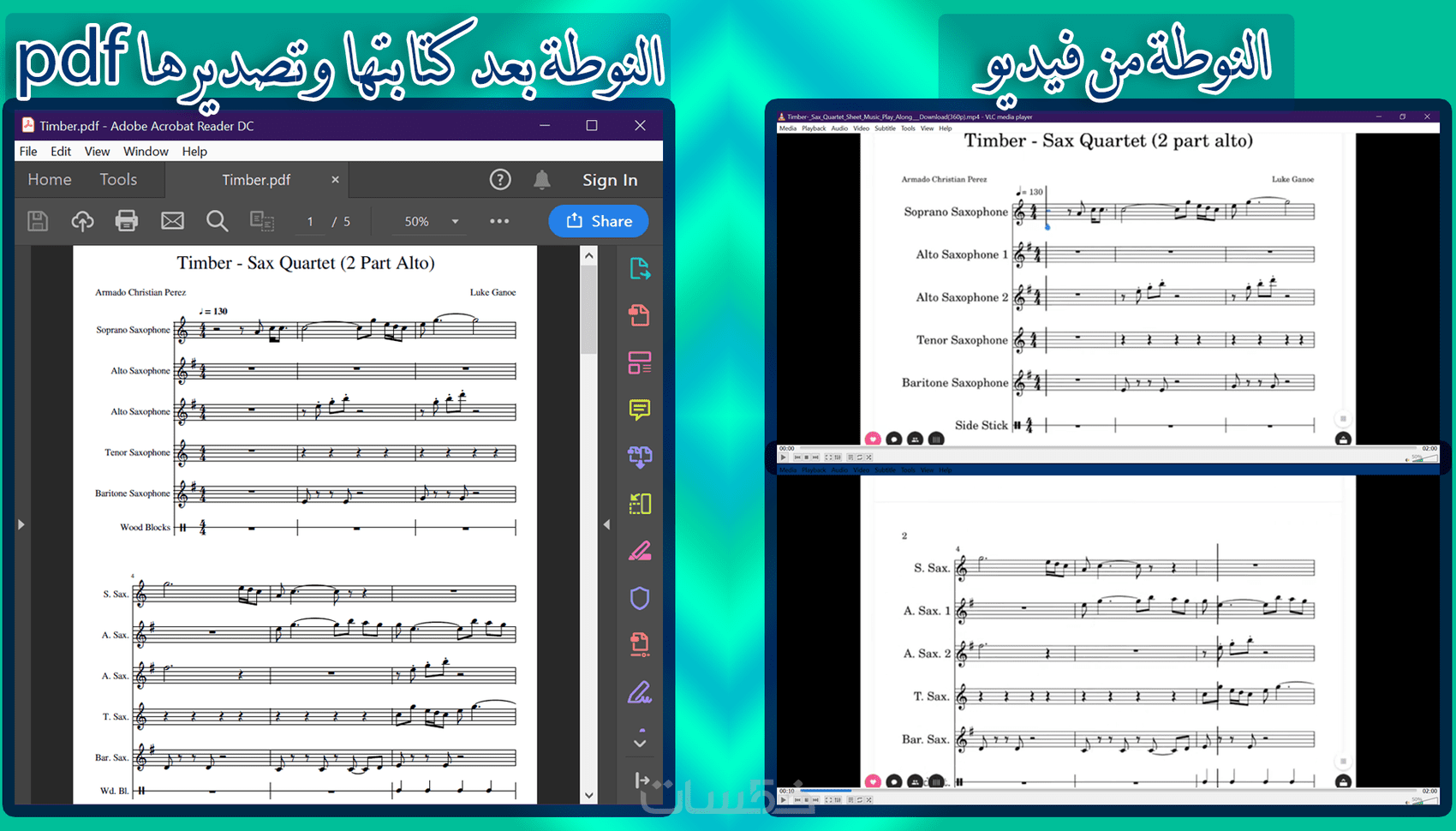
Task: Open the three-dots more tools menu
Action: point(499,221)
